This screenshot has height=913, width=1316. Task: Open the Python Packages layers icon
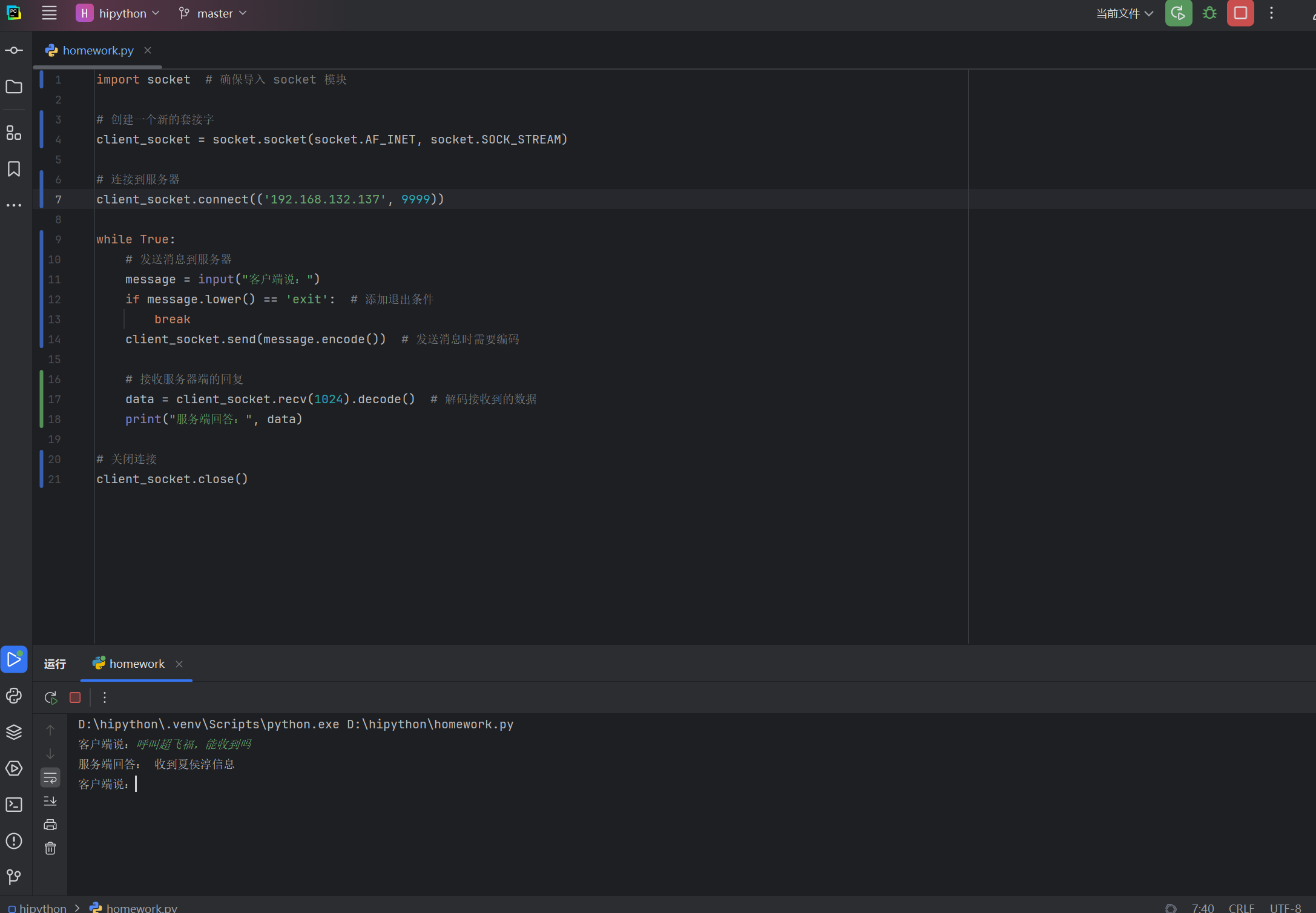(14, 732)
